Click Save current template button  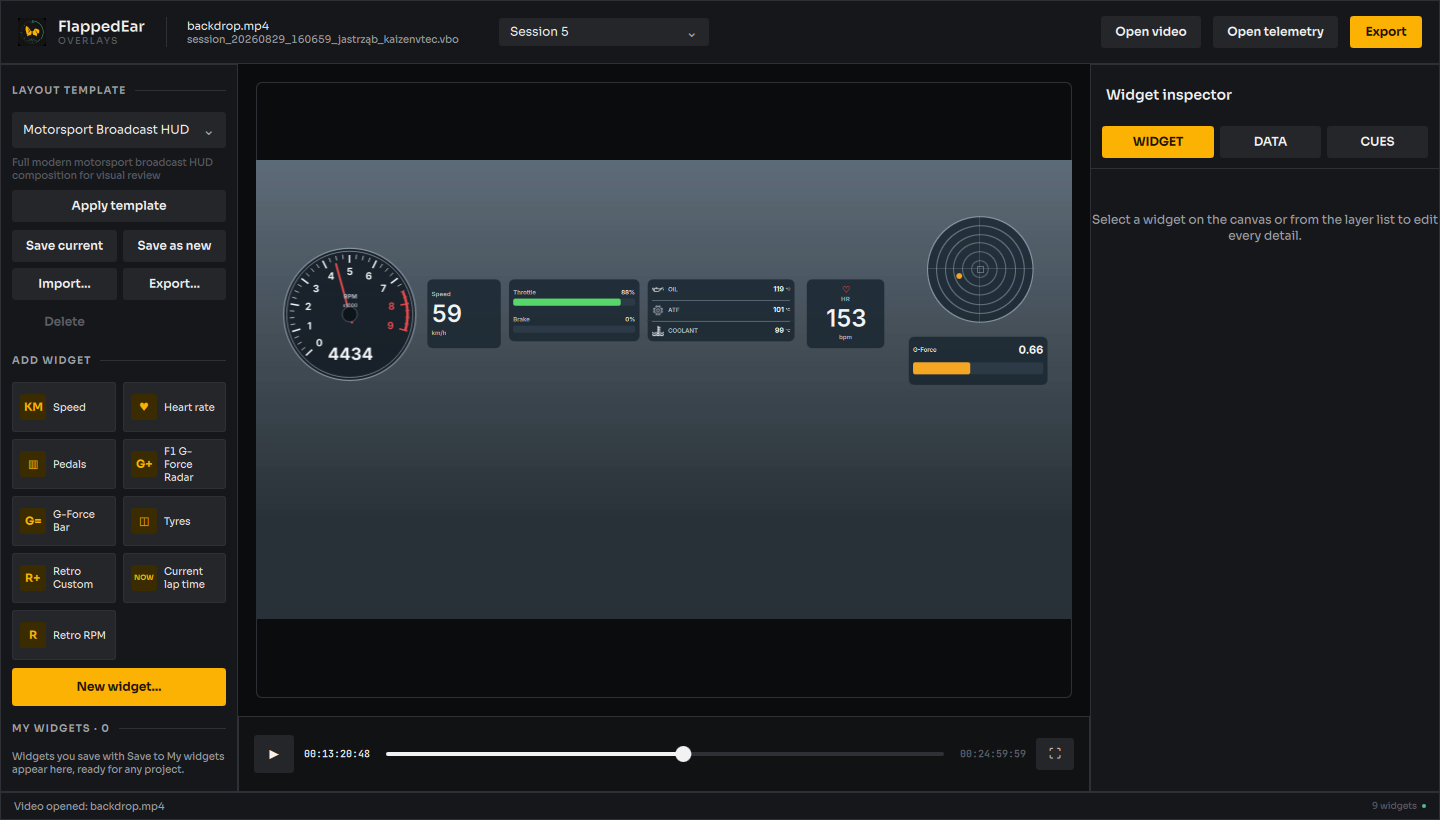(x=64, y=246)
